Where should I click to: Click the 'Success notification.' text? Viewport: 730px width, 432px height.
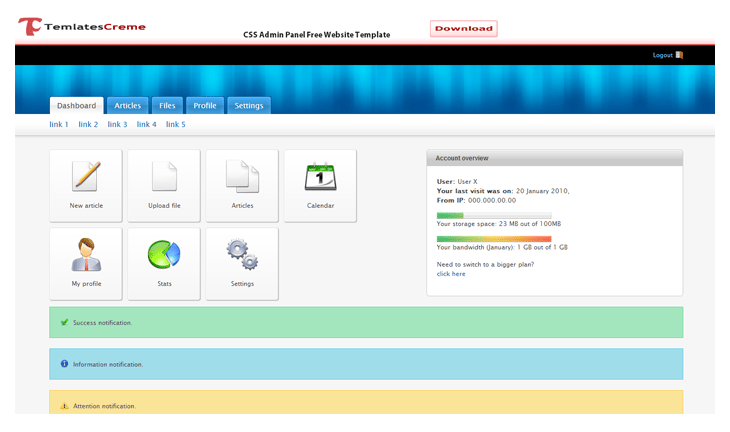tap(102, 323)
